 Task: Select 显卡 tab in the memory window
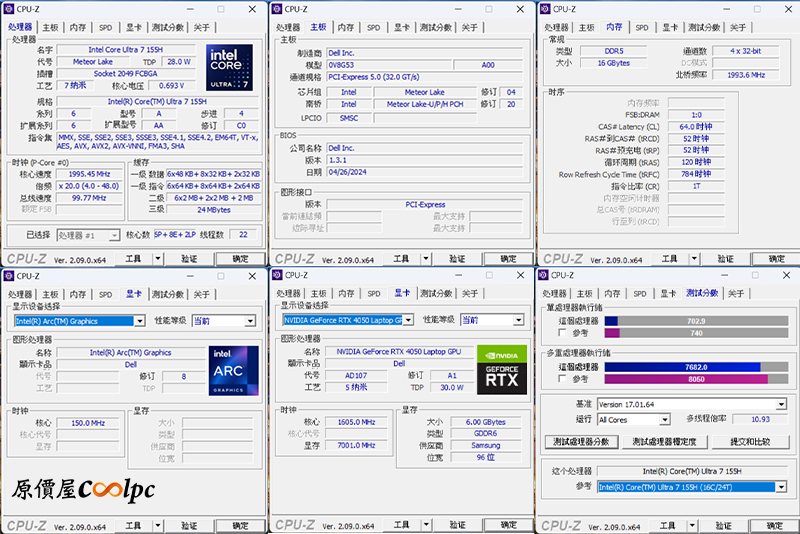pyautogui.click(x=670, y=28)
